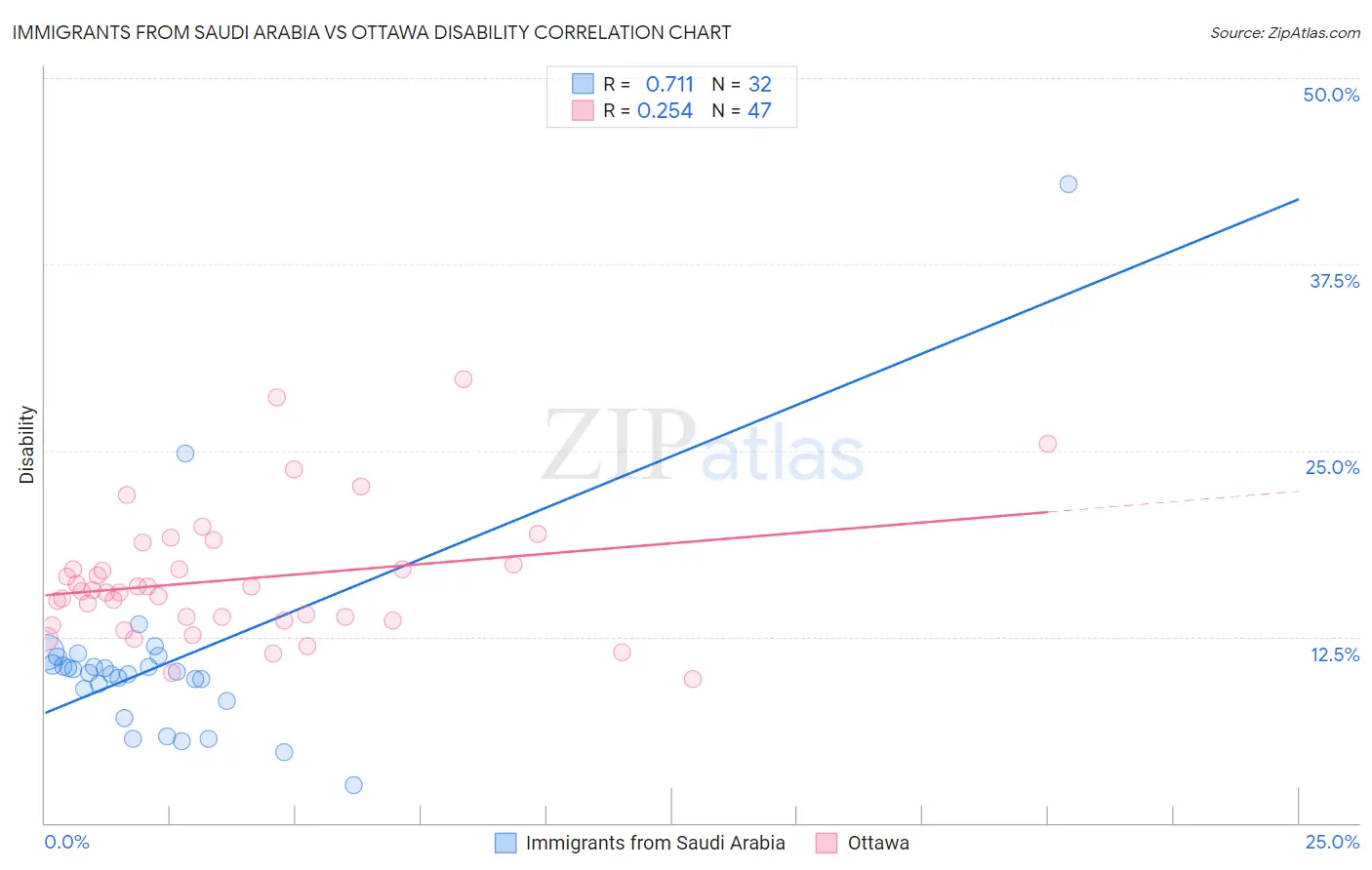
Task: Click the Disability y-axis title
Action: 27,445
